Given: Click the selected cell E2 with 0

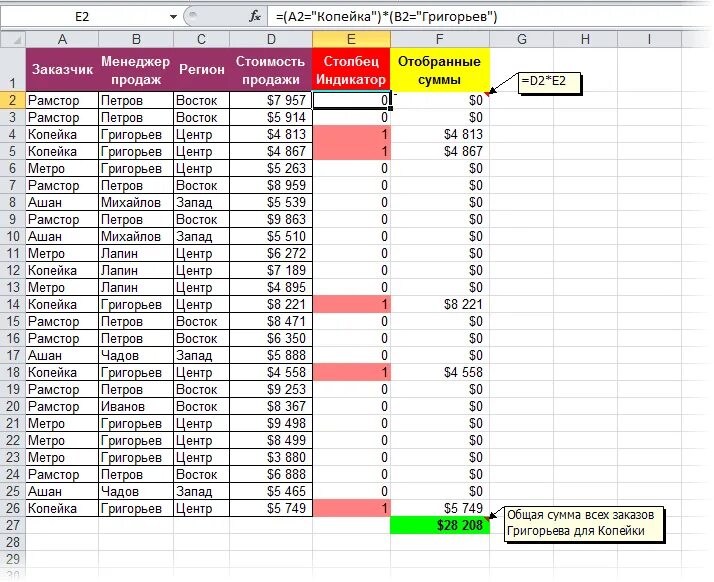Looking at the screenshot, I should [351, 100].
